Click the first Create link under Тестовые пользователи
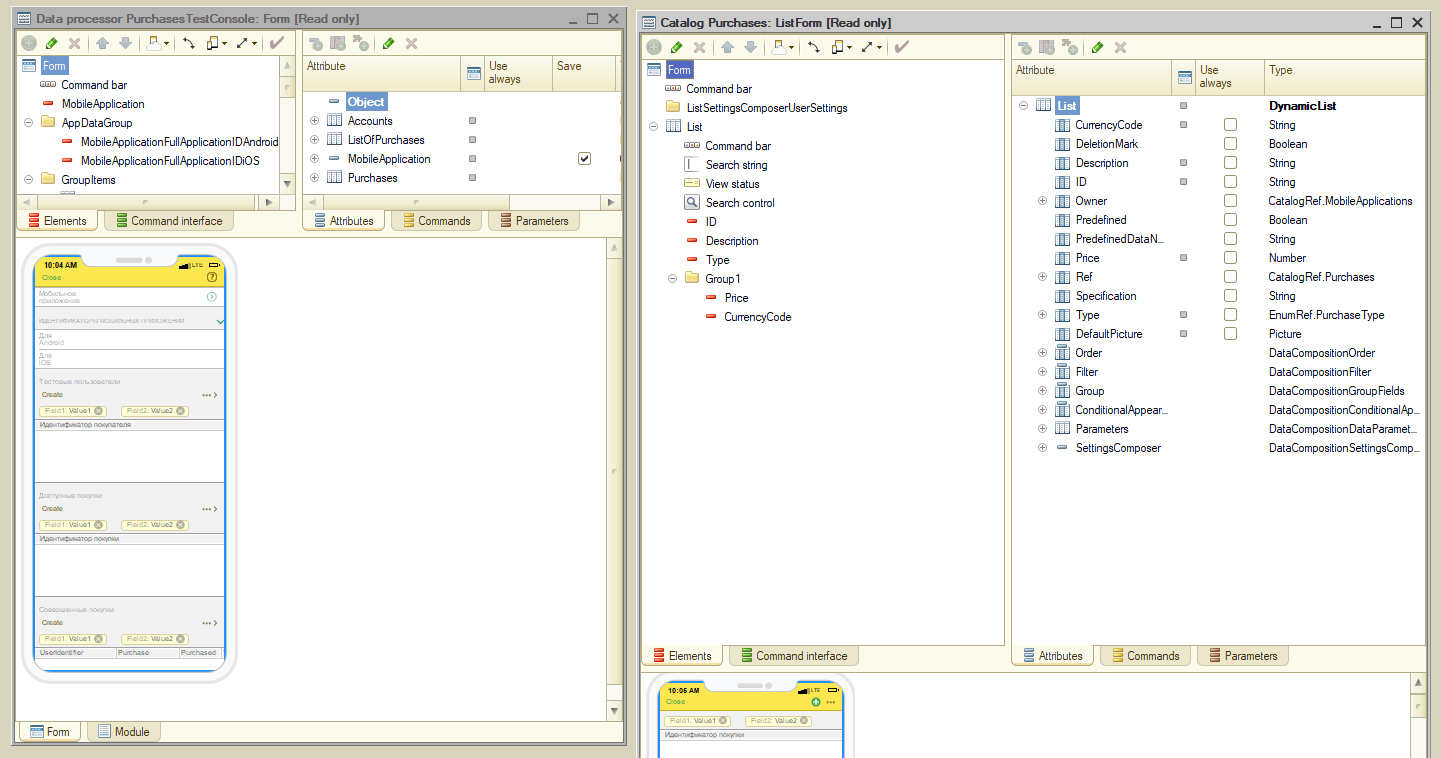 [52, 395]
